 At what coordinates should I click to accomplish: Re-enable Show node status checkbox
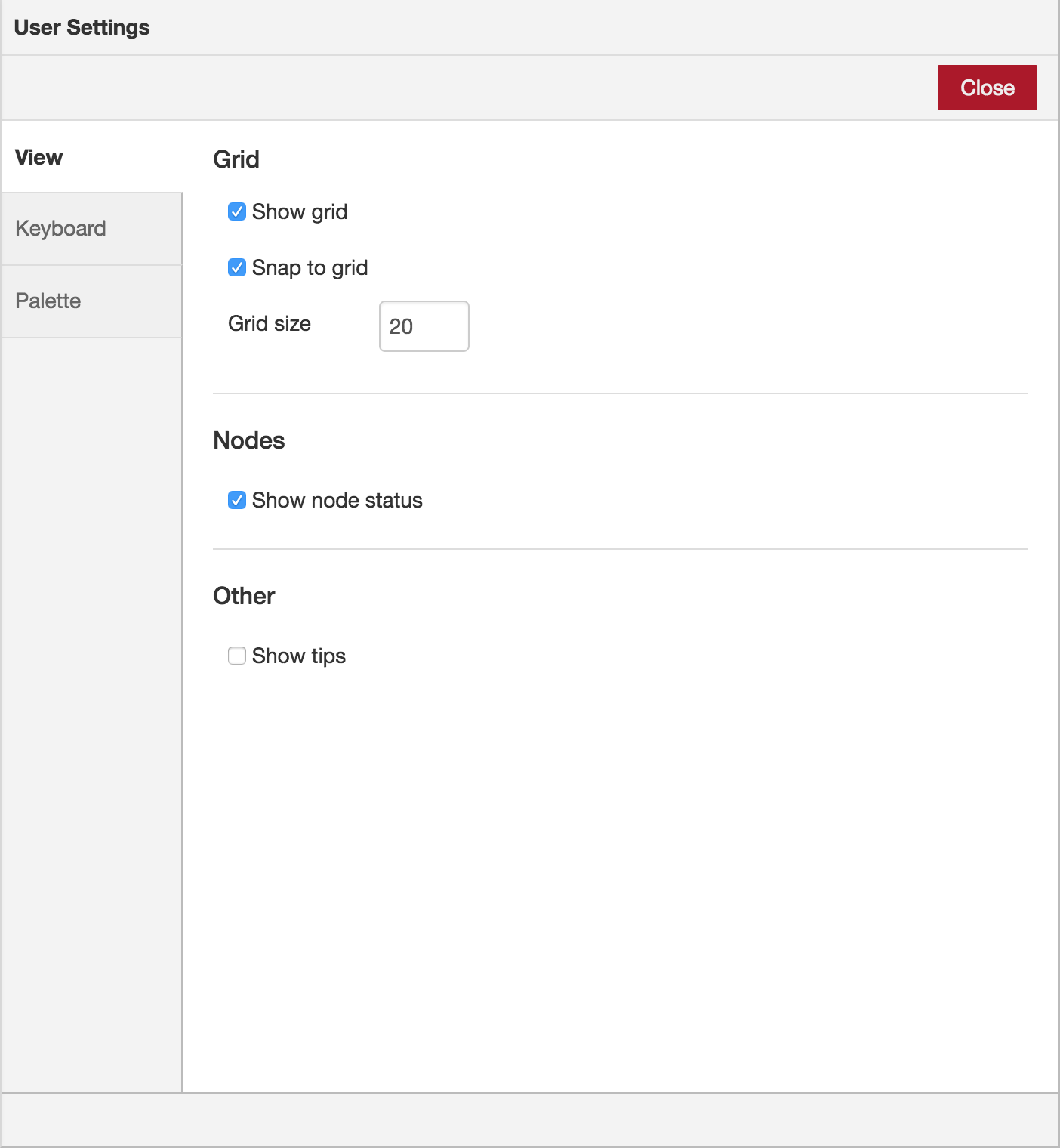236,500
